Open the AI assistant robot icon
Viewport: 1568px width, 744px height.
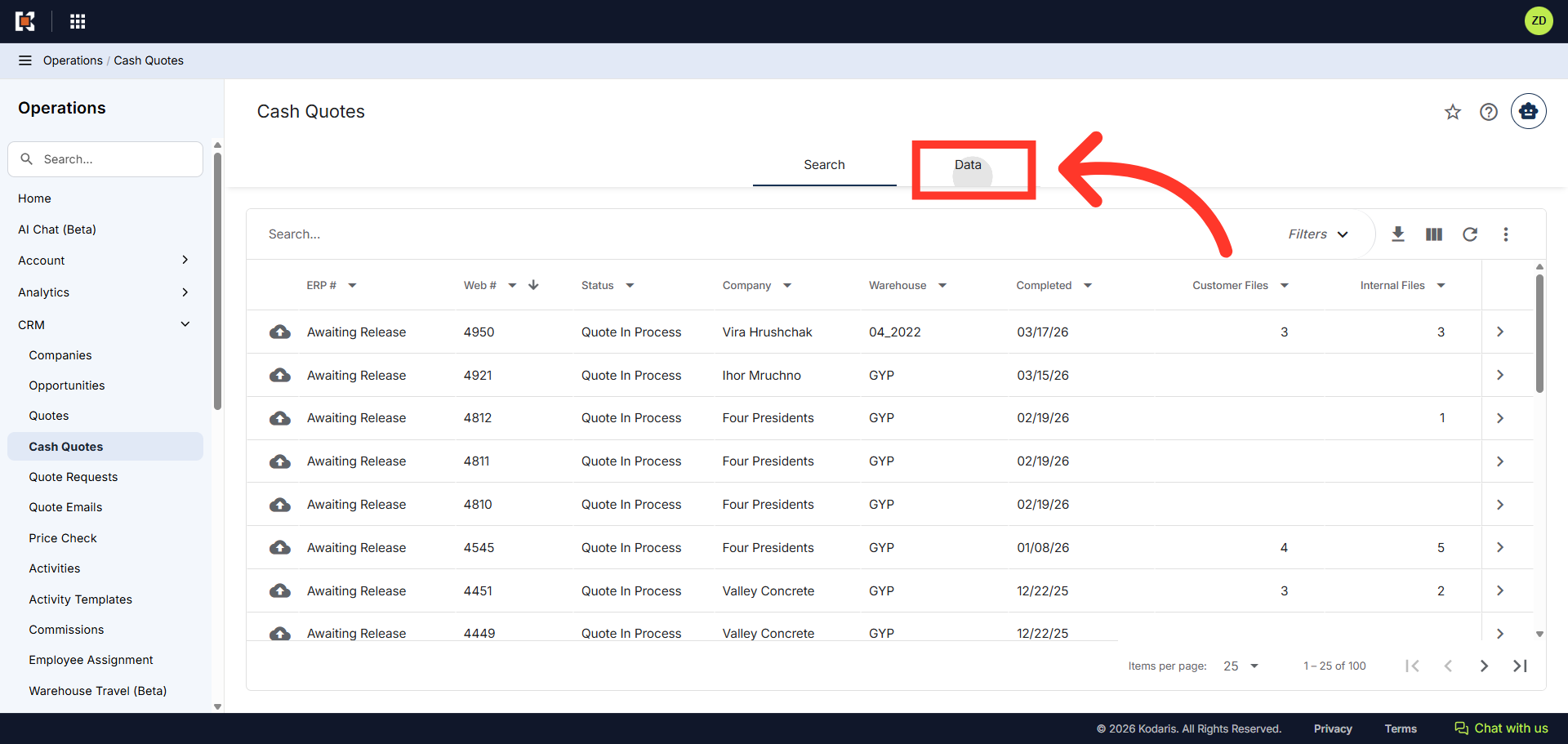pyautogui.click(x=1529, y=111)
